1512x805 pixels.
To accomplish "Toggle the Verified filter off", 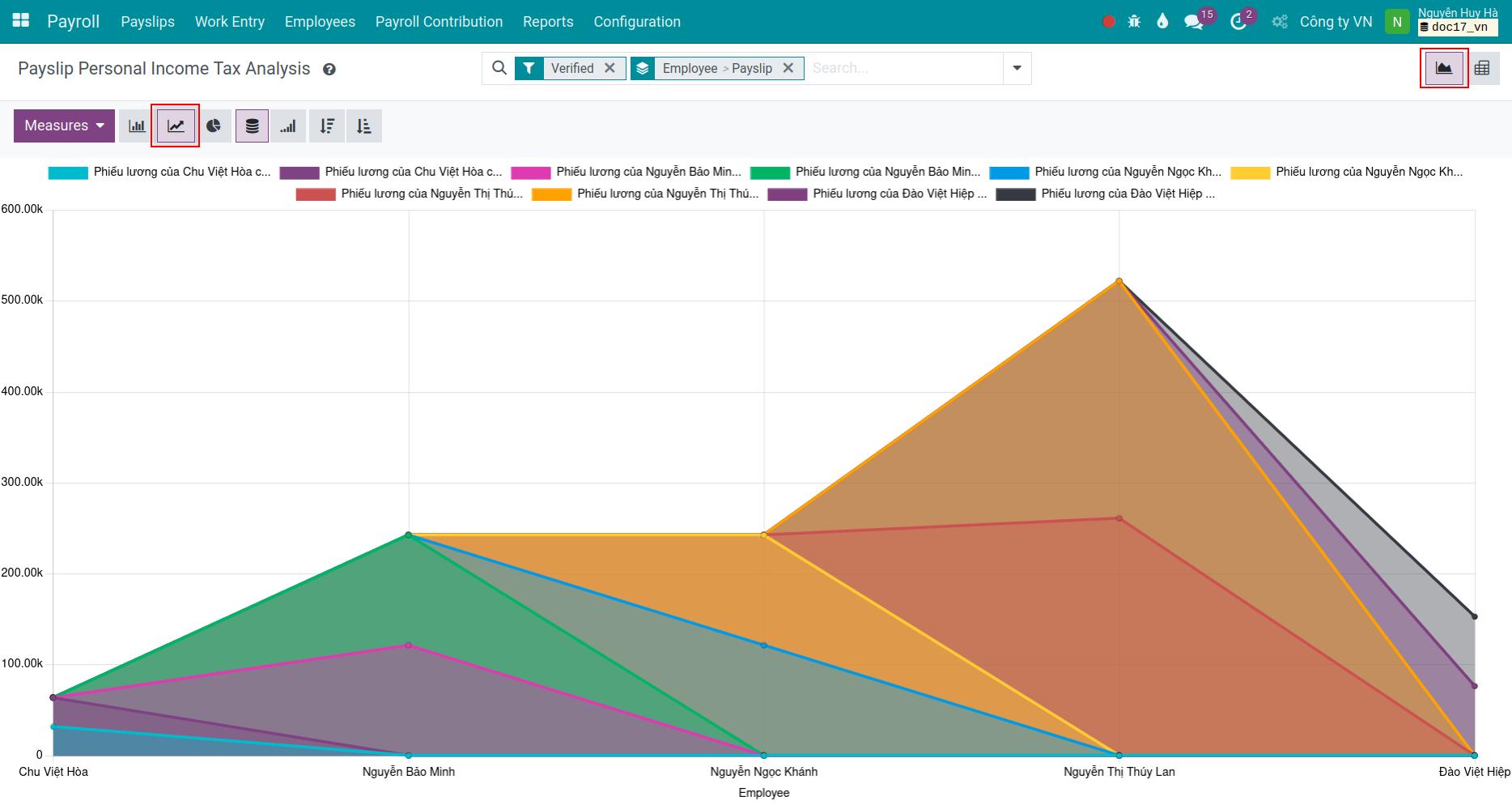I will click(611, 68).
